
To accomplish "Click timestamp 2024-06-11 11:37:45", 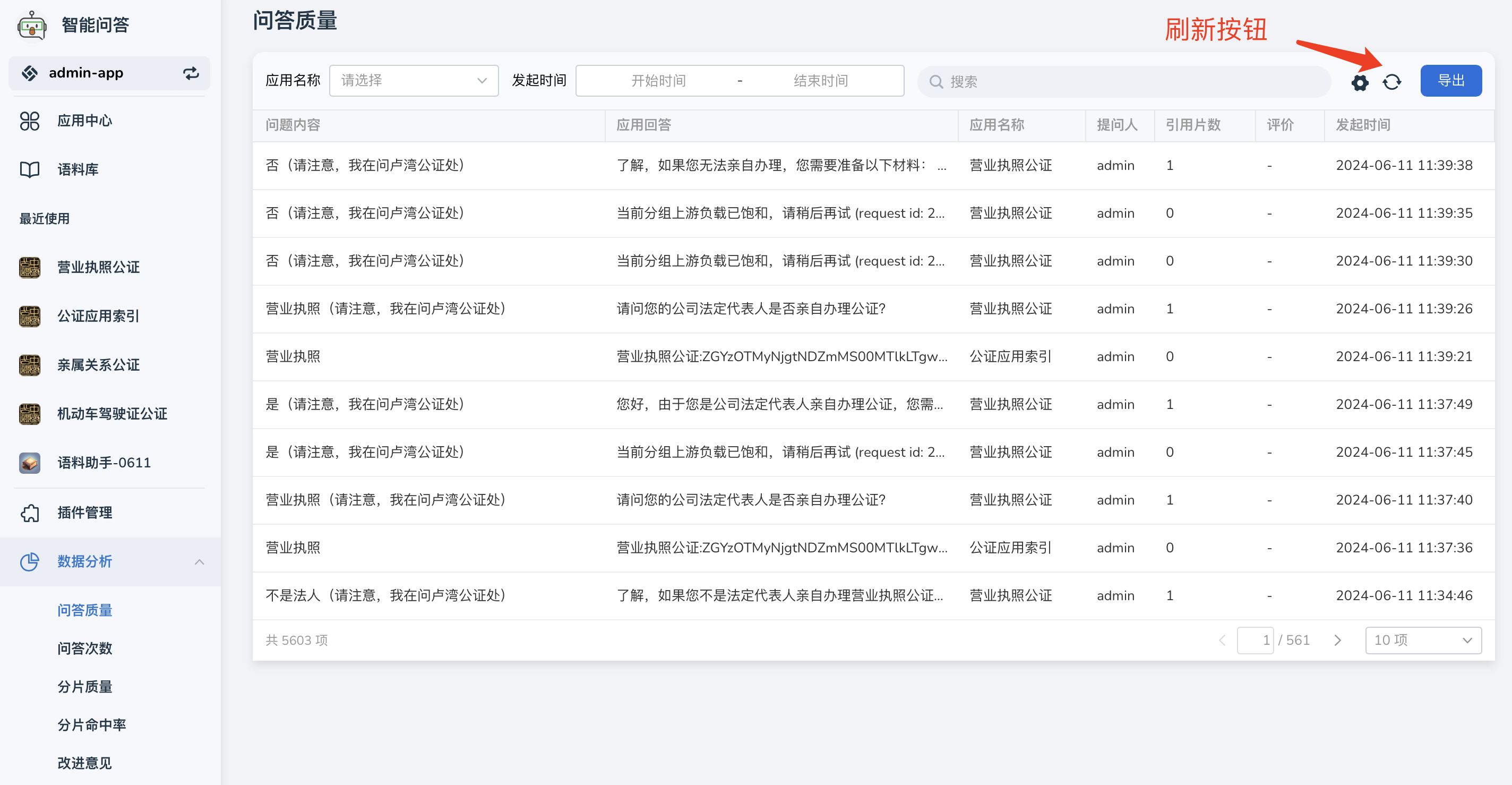I will click(1404, 452).
